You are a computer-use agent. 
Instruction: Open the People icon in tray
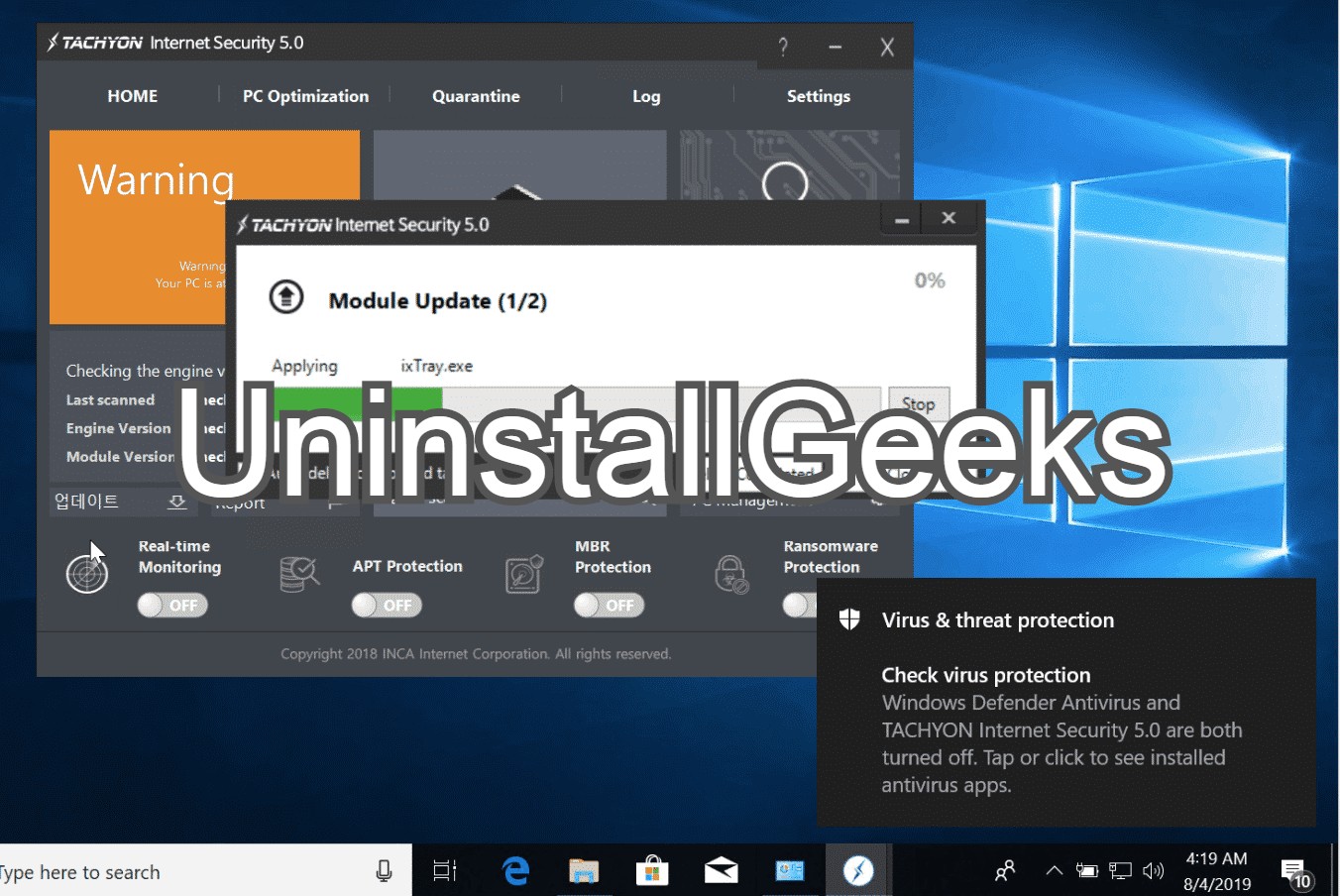(x=1005, y=871)
